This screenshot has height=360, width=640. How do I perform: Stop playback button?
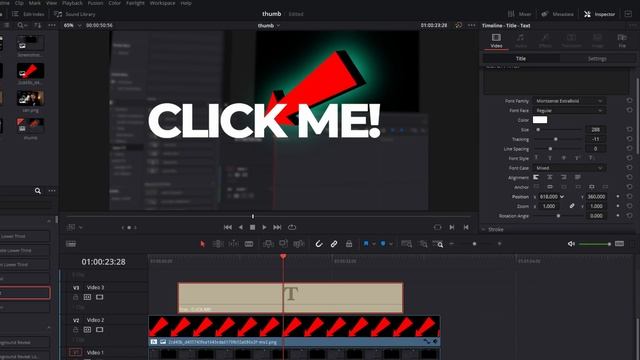[x=252, y=227]
